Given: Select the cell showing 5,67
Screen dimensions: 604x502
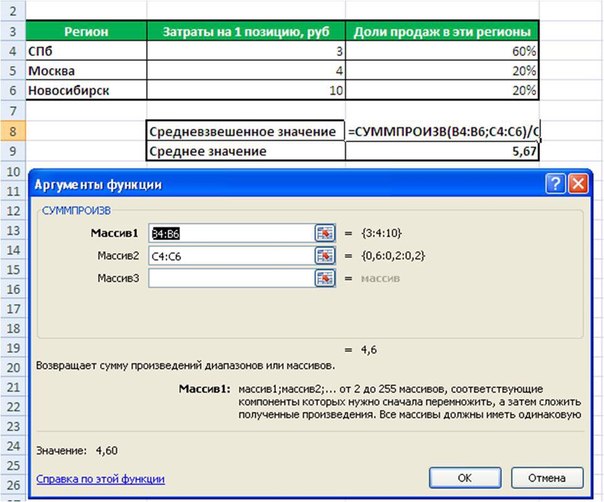Looking at the screenshot, I should pos(443,152).
